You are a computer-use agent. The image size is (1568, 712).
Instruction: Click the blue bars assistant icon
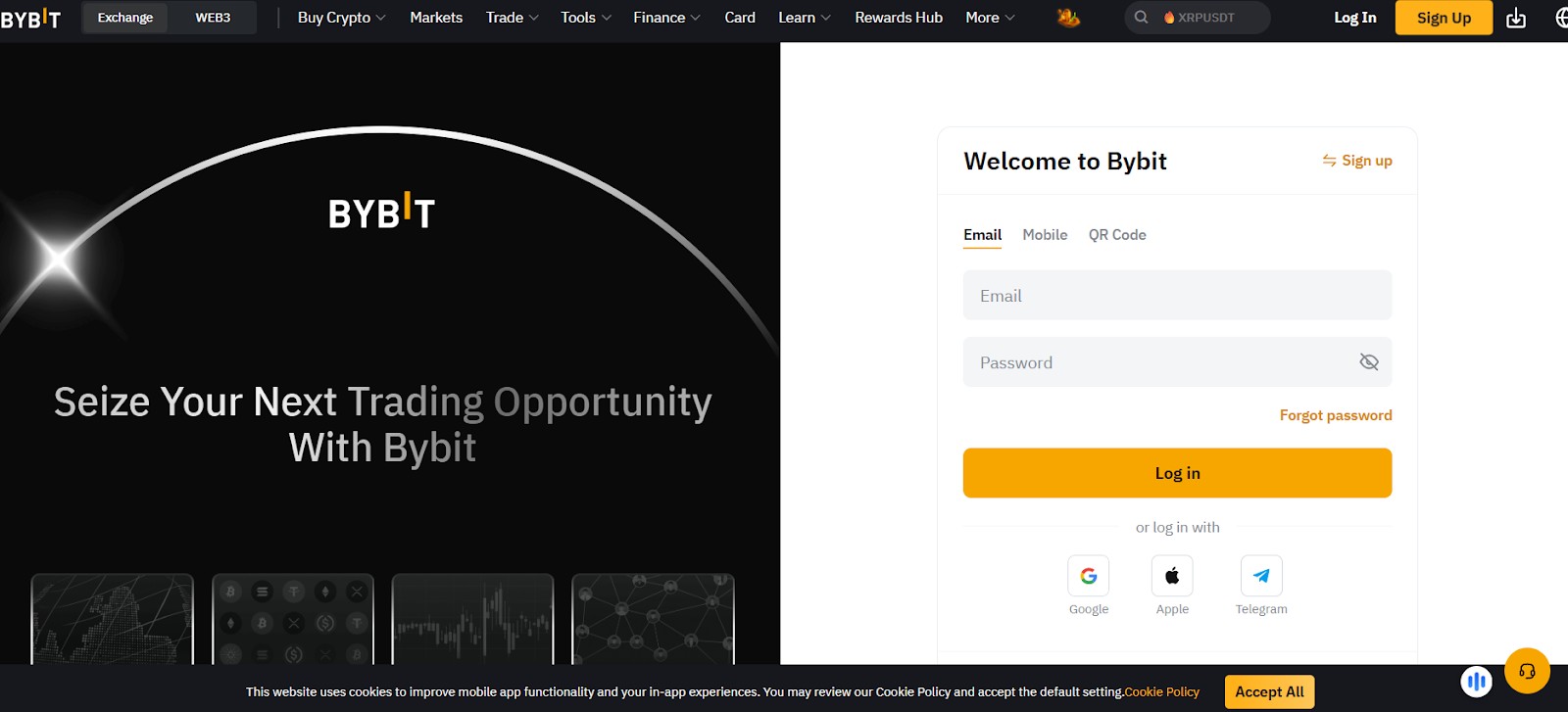[x=1477, y=681]
